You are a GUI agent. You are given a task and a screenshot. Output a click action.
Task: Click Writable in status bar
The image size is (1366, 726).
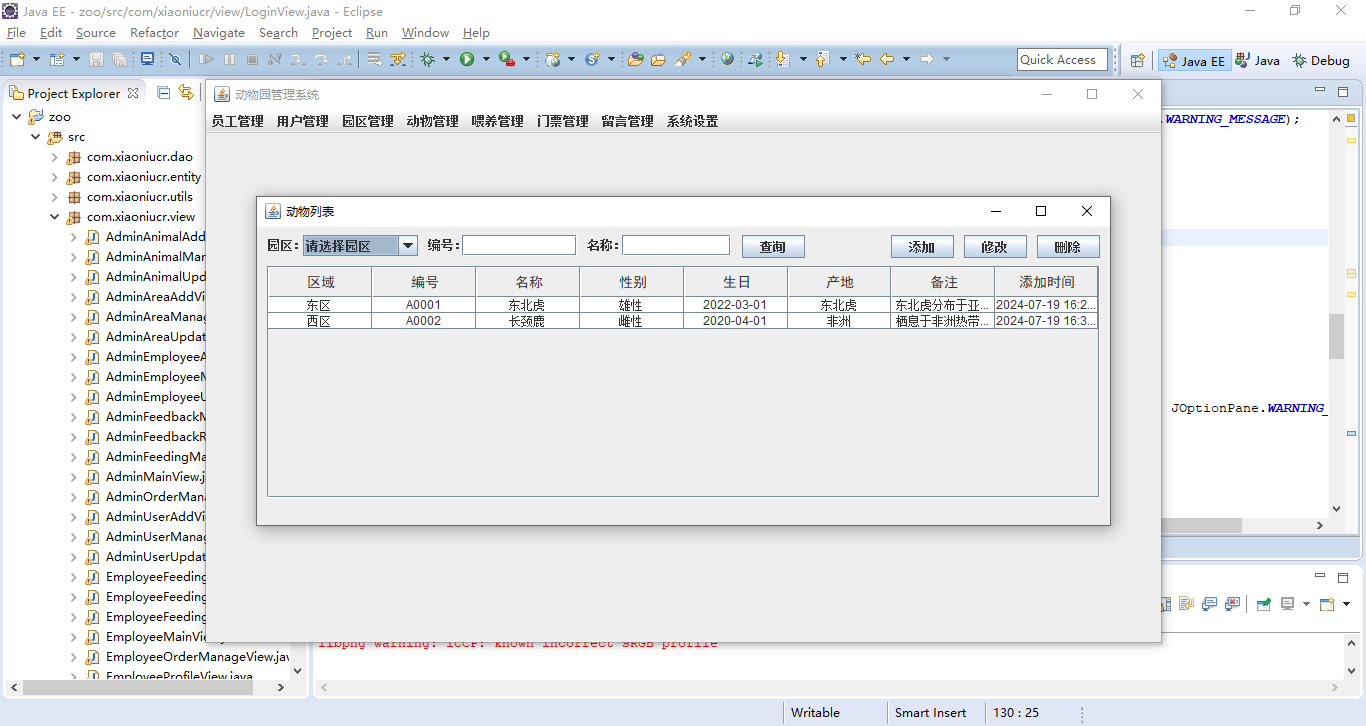(x=816, y=713)
